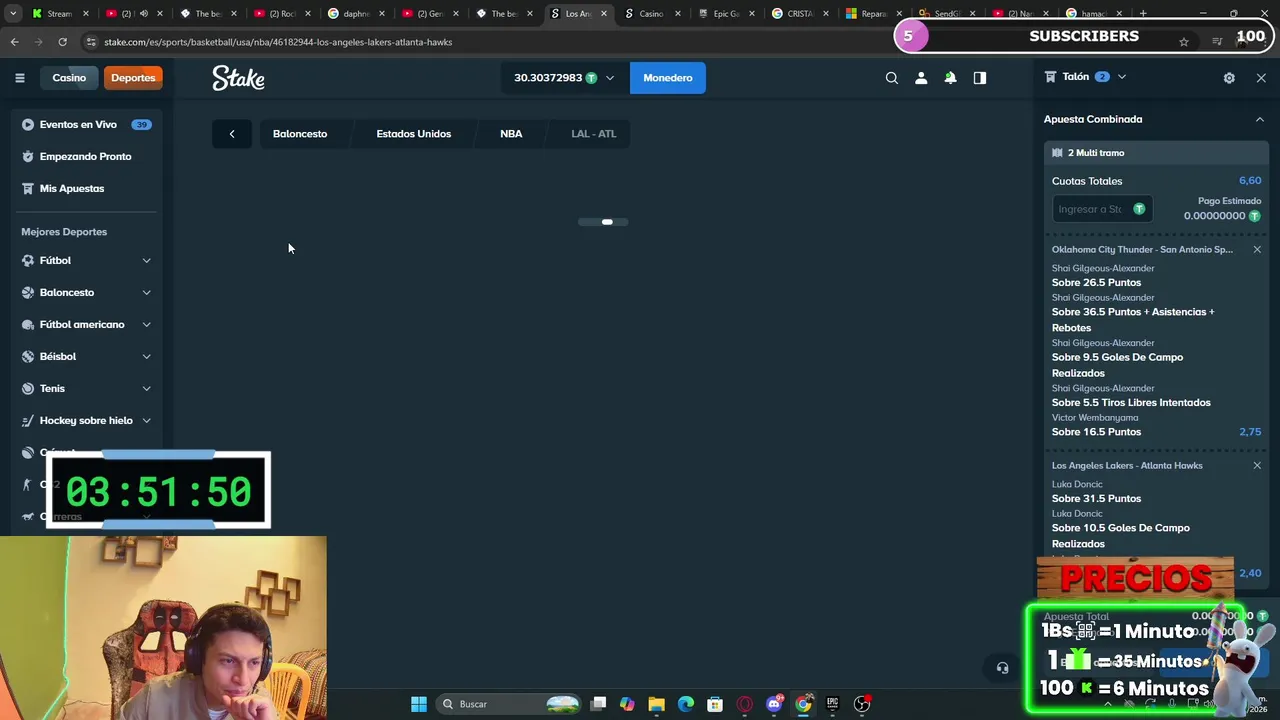Viewport: 1280px width, 720px height.
Task: Select the Estados Unidos breadcrumb
Action: 414,134
